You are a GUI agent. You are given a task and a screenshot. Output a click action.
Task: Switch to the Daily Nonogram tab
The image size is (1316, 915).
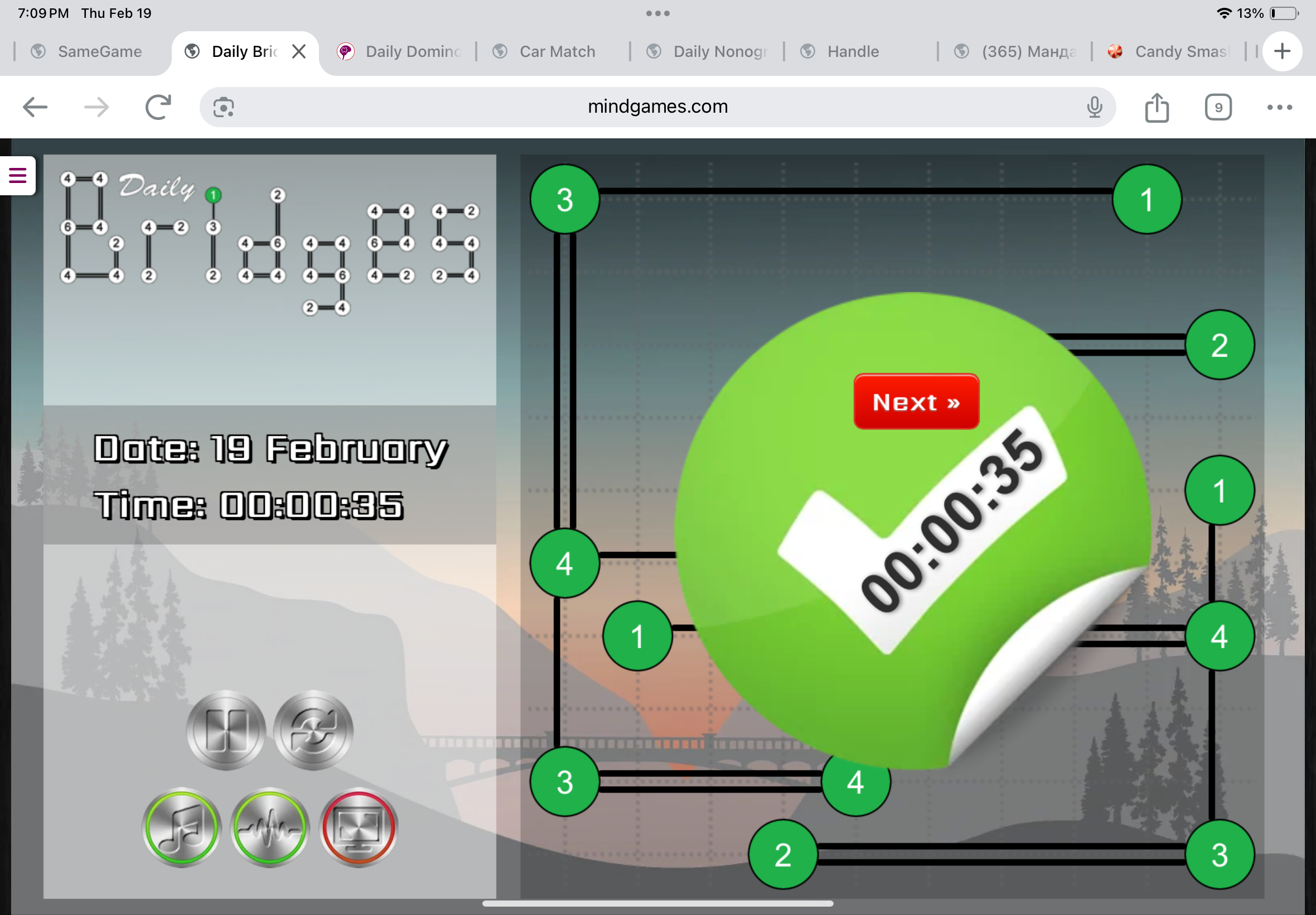(710, 51)
